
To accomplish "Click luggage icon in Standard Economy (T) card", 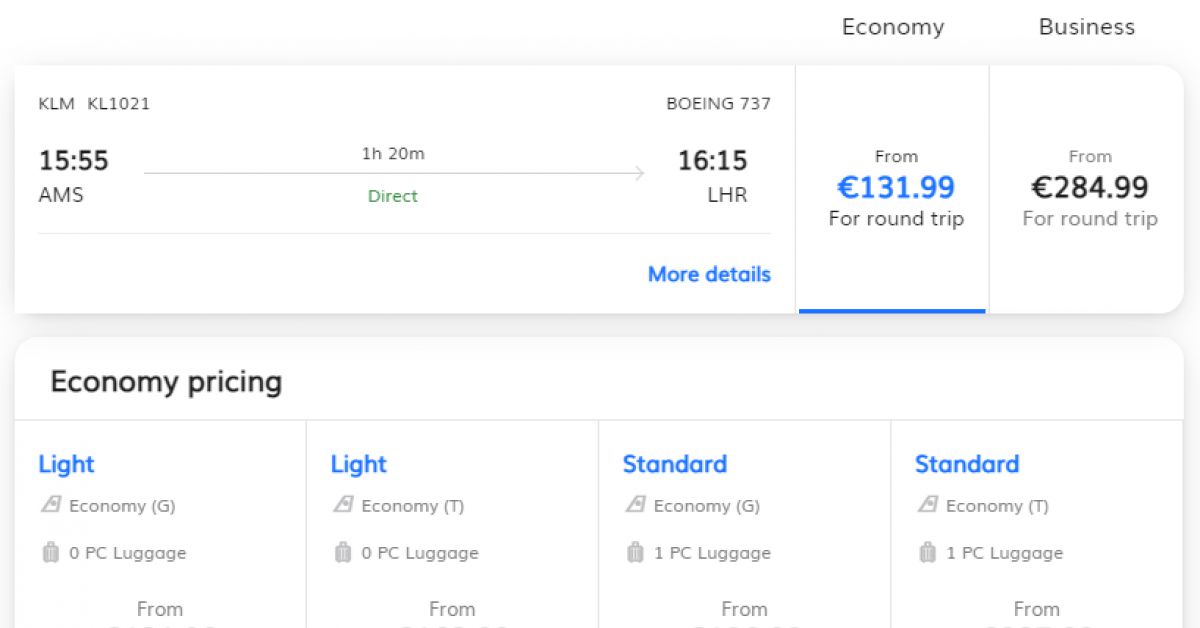I will (927, 552).
